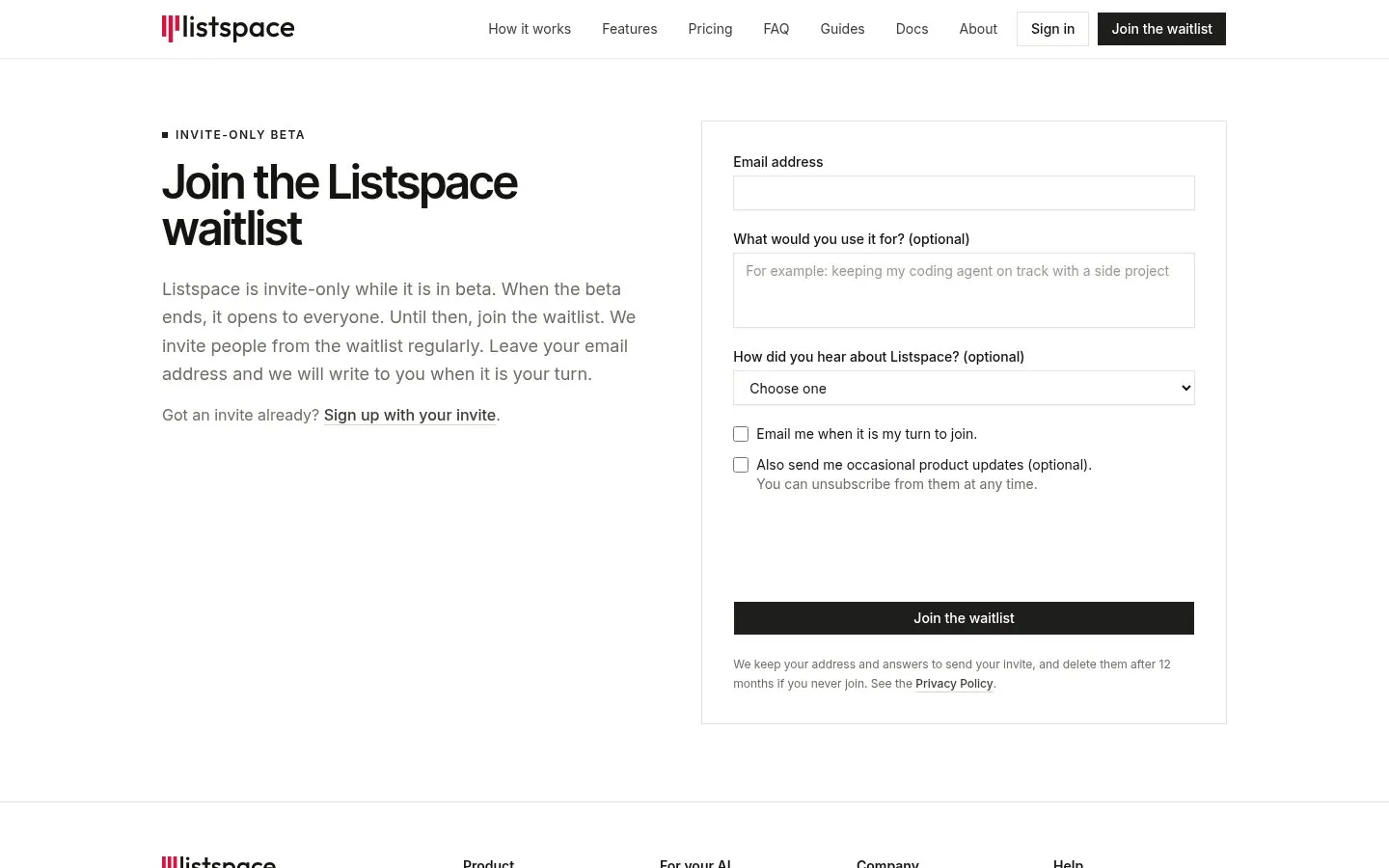Open Docs in the top navigation
This screenshot has height=868, width=1389.
click(x=912, y=29)
